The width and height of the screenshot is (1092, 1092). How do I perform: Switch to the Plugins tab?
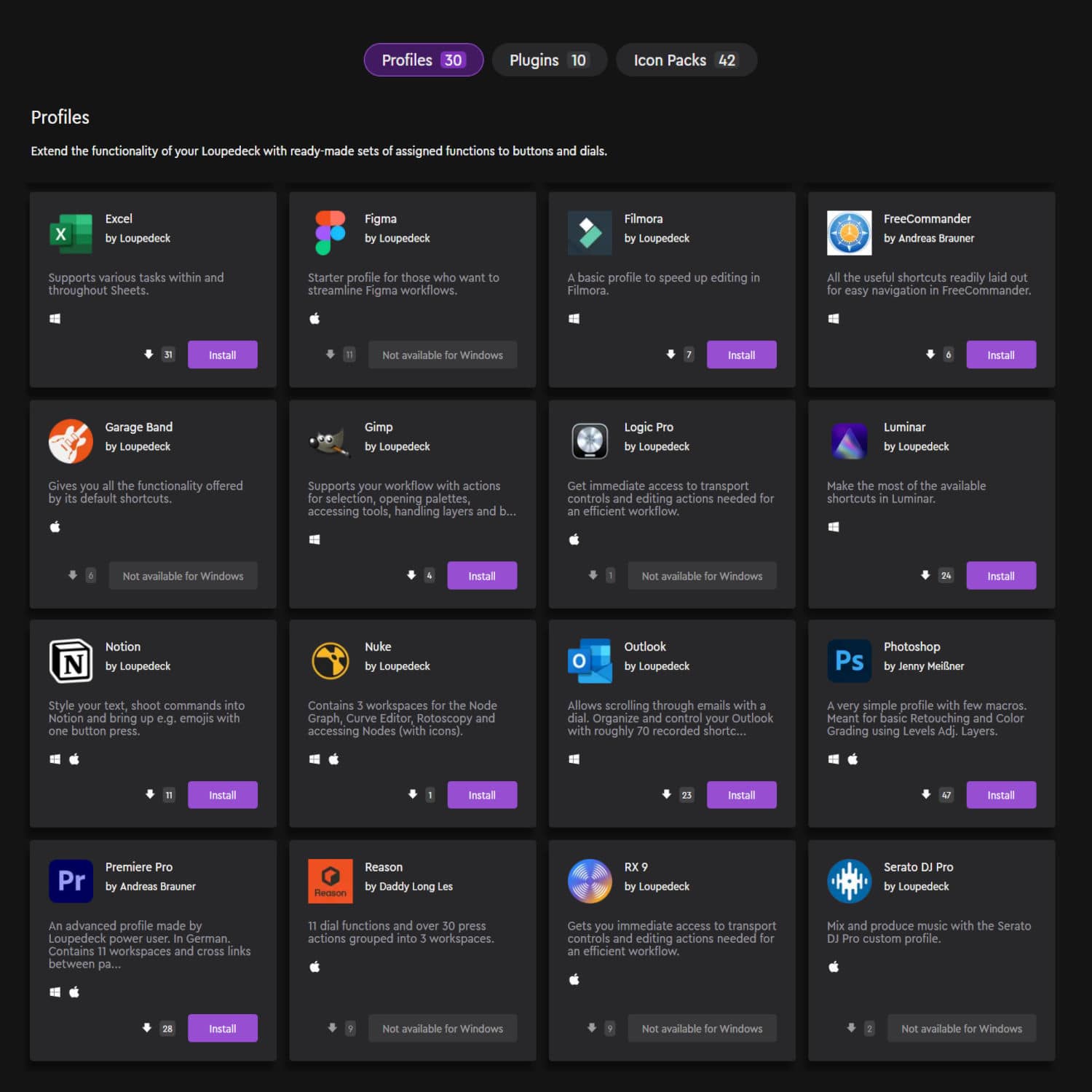point(549,60)
